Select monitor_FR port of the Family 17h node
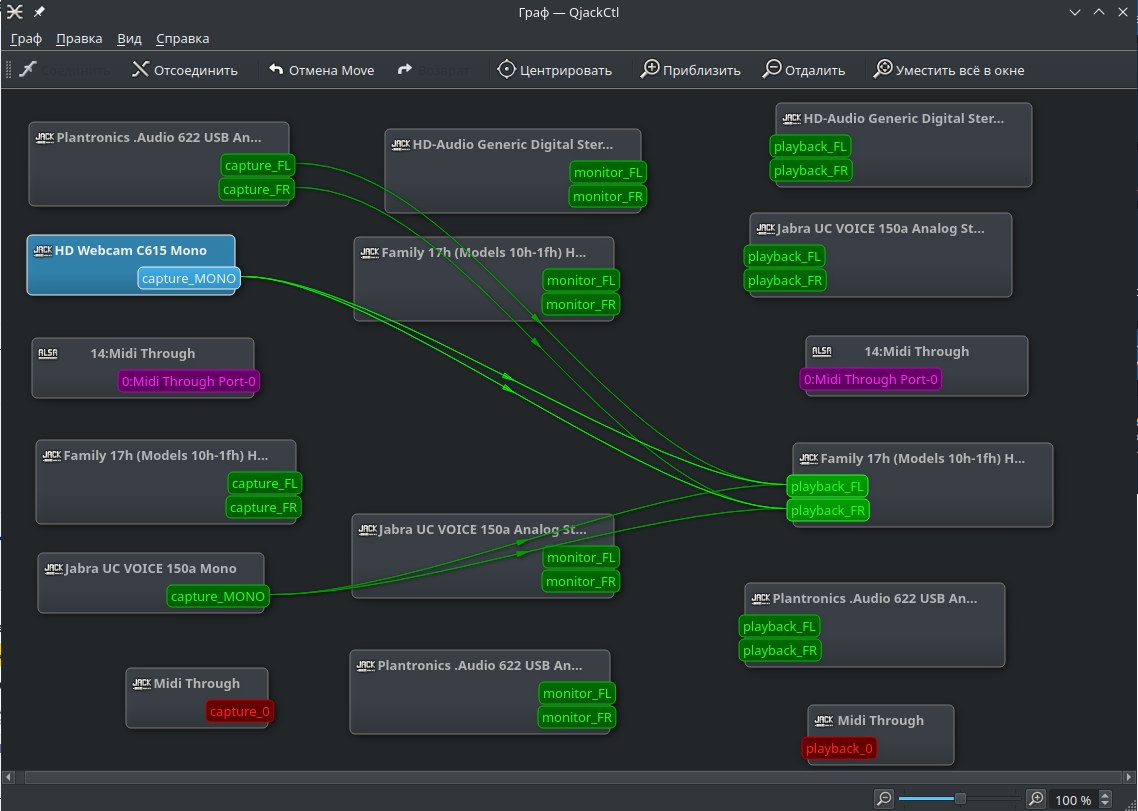 [581, 304]
